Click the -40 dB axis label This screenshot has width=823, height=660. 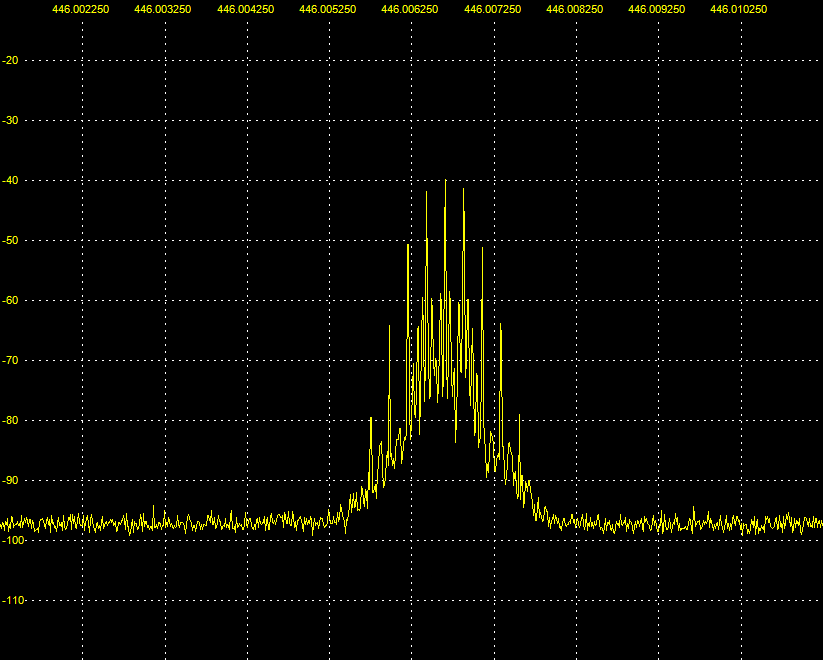[10, 181]
